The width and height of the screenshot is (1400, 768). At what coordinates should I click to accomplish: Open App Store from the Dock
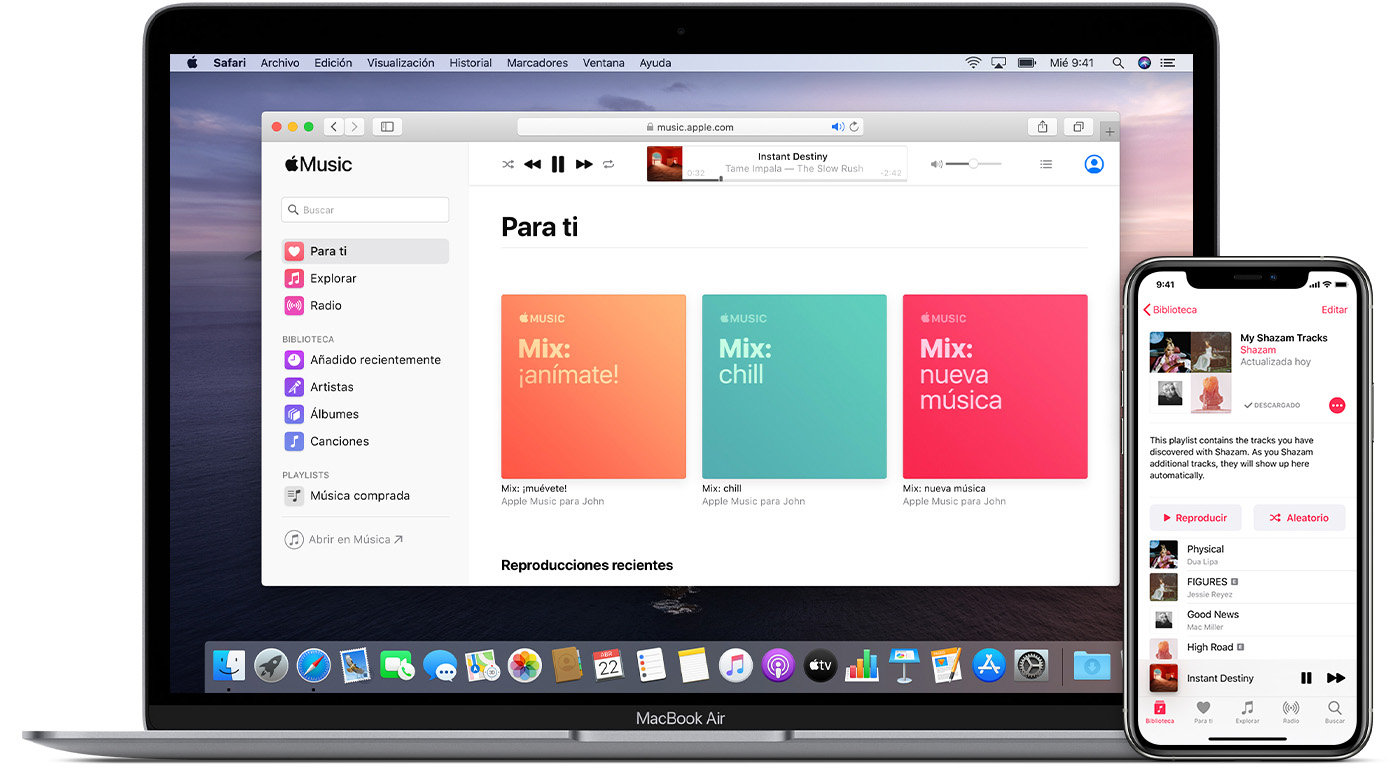coord(988,665)
